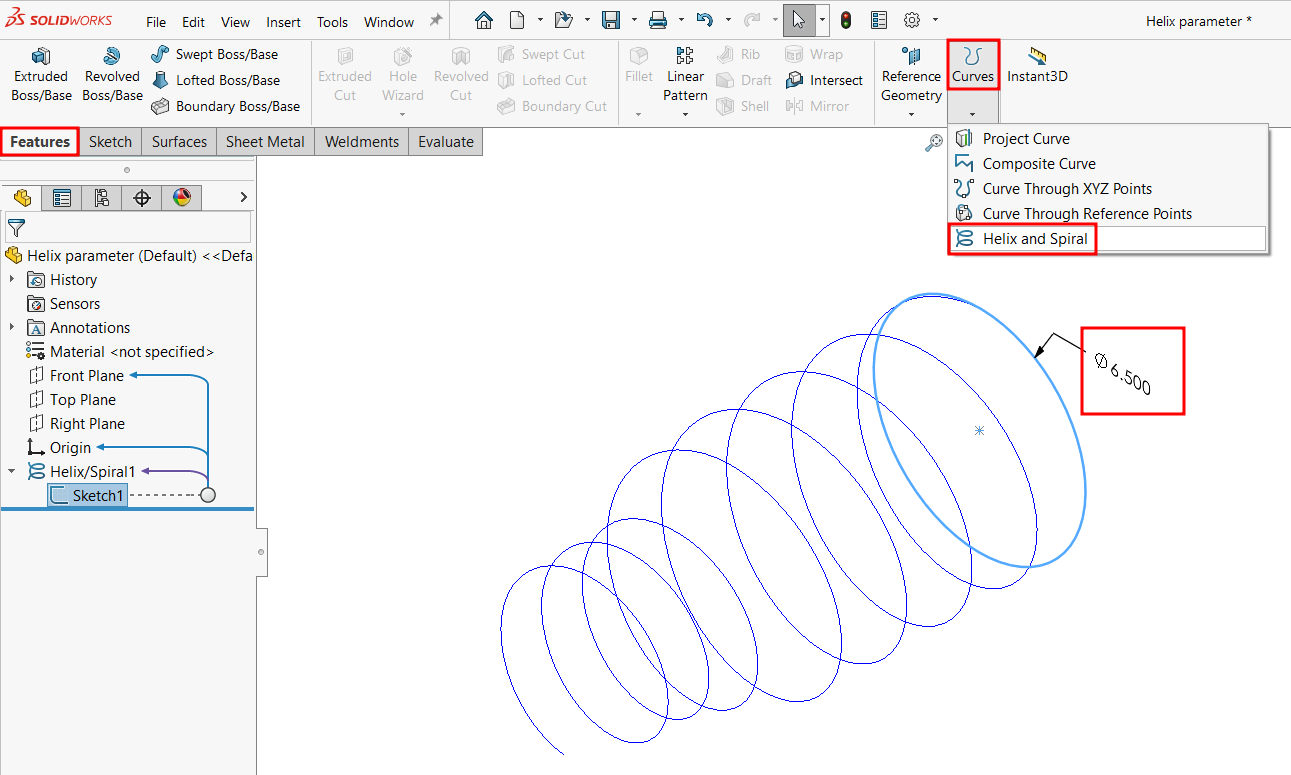Select Curve Through XYZ Points option
The height and width of the screenshot is (775, 1291).
1067,189
